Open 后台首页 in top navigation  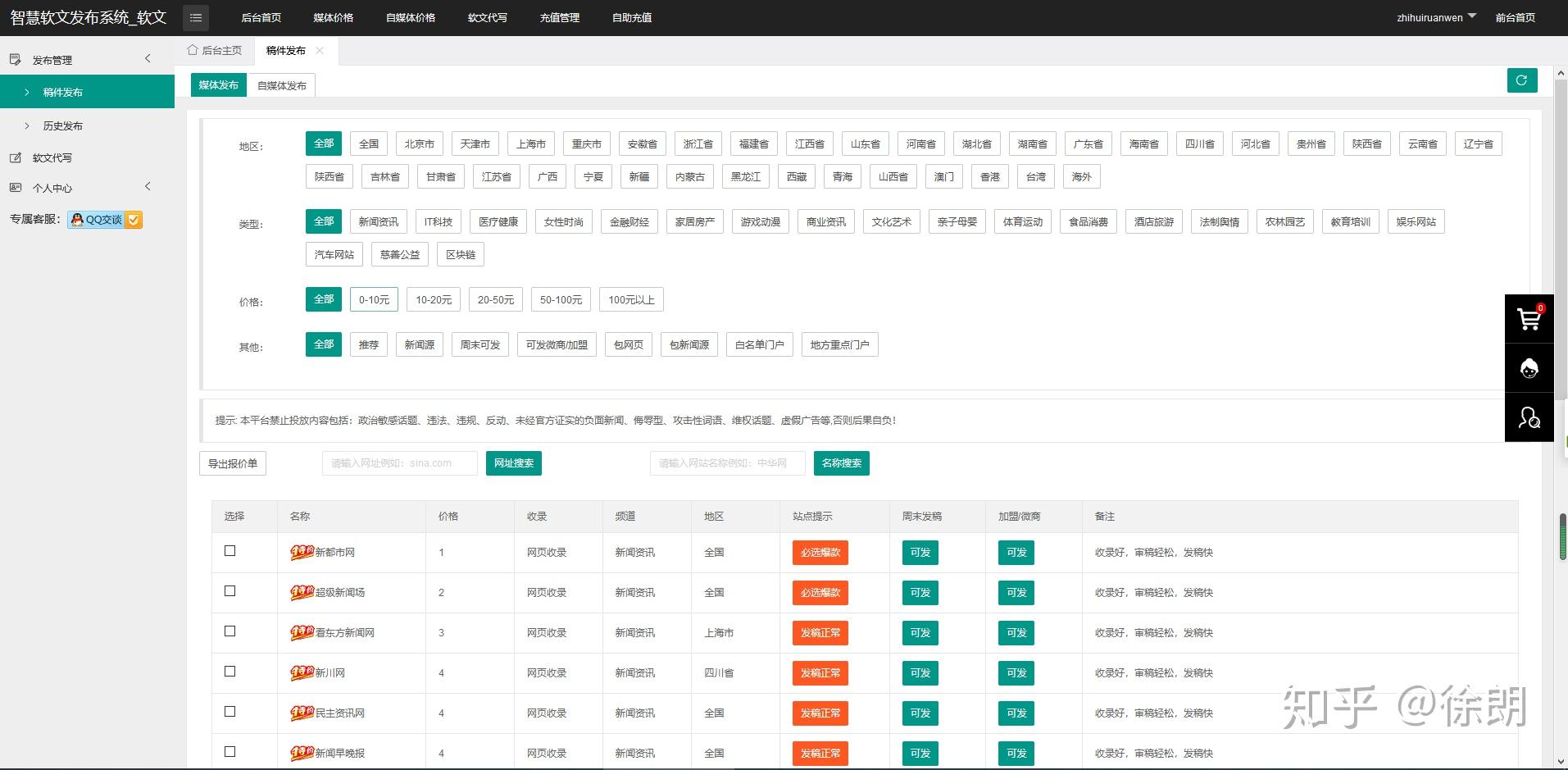coord(261,17)
